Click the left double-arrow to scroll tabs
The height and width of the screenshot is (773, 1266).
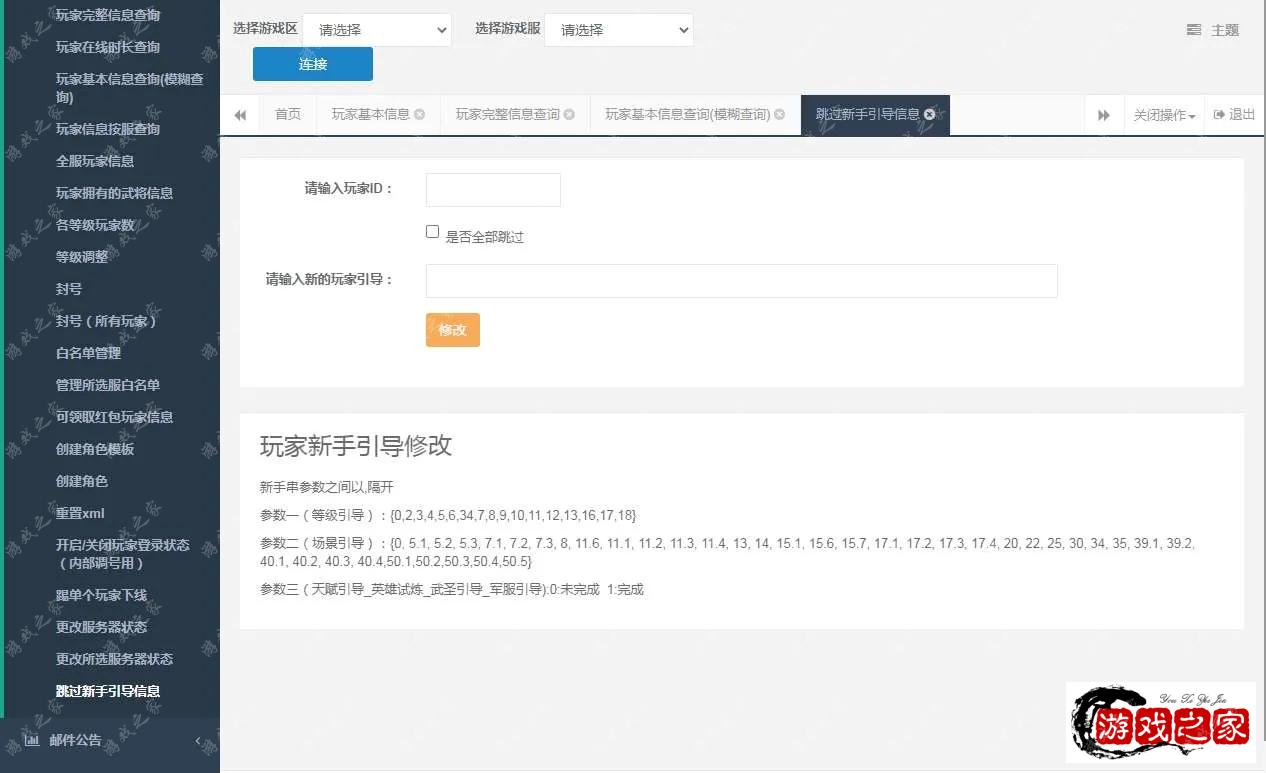tap(240, 114)
